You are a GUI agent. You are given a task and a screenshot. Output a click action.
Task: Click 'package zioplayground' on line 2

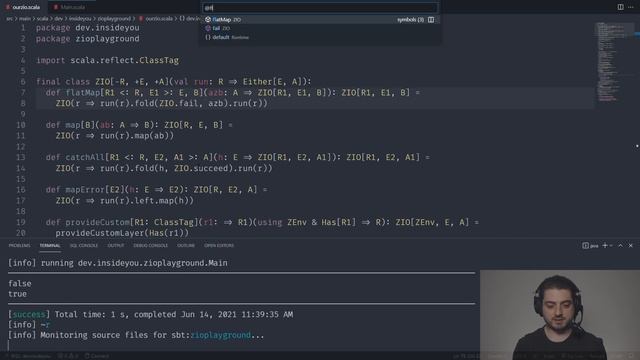tap(88, 39)
